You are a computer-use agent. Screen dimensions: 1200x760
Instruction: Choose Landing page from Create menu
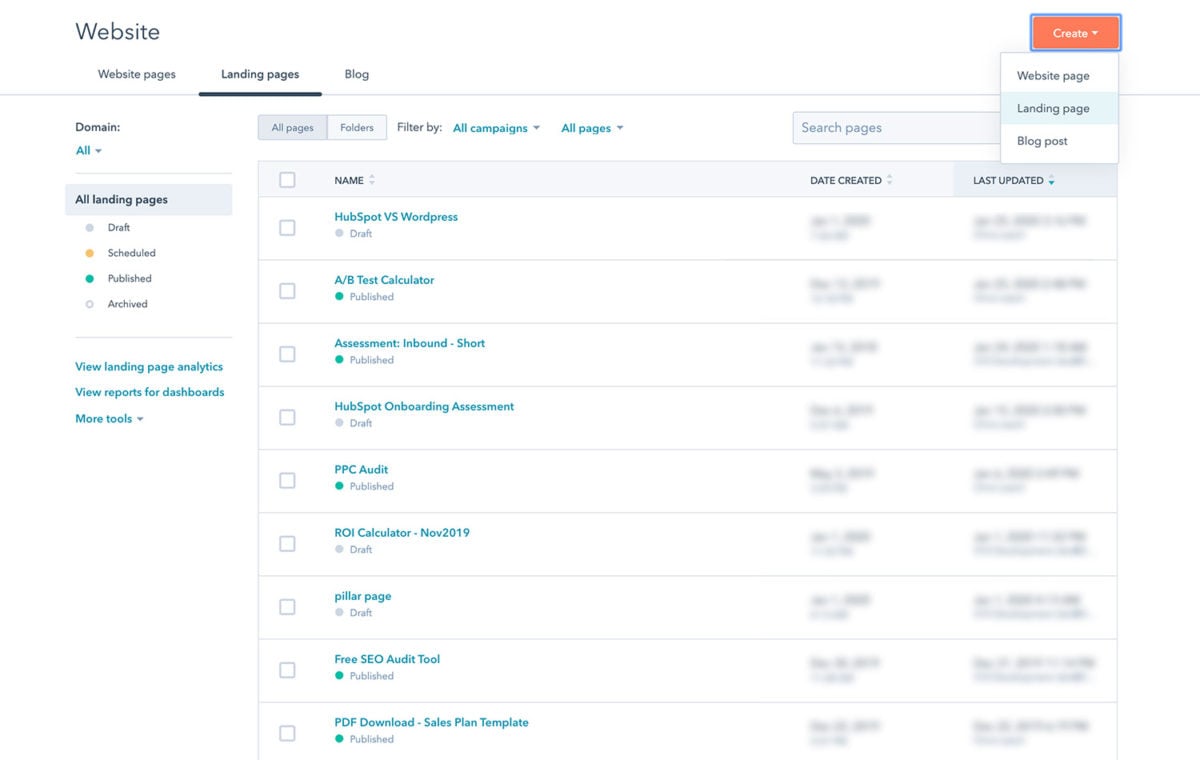point(1059,108)
